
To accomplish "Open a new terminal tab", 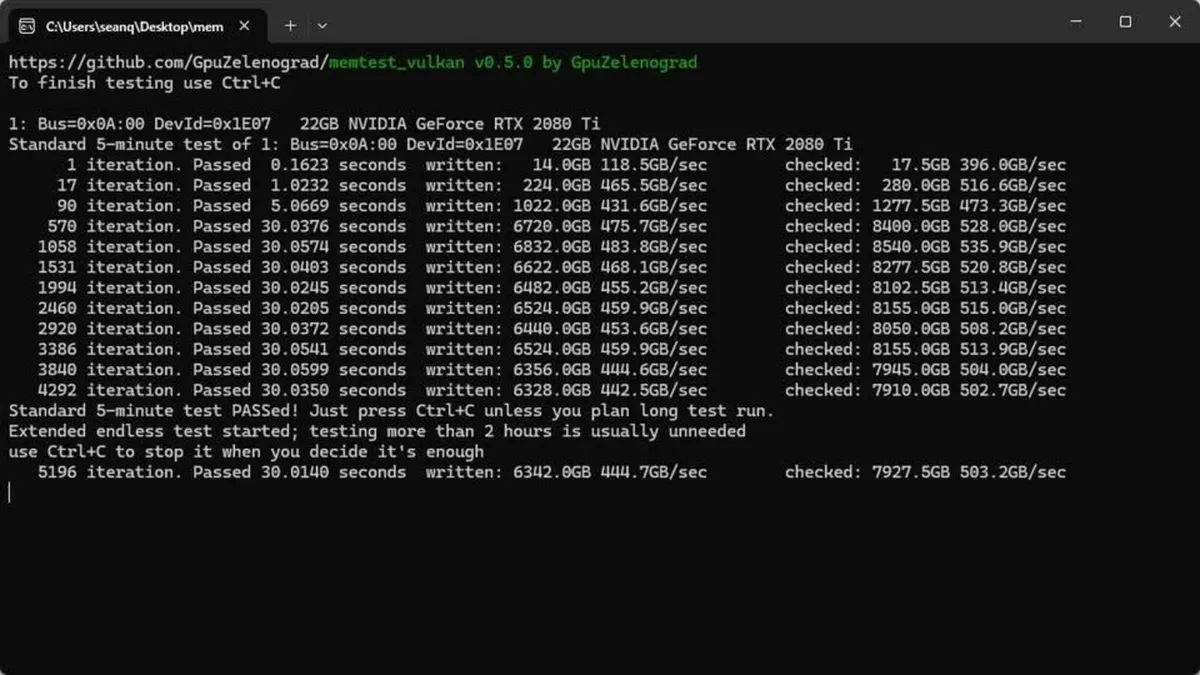I will click(290, 25).
